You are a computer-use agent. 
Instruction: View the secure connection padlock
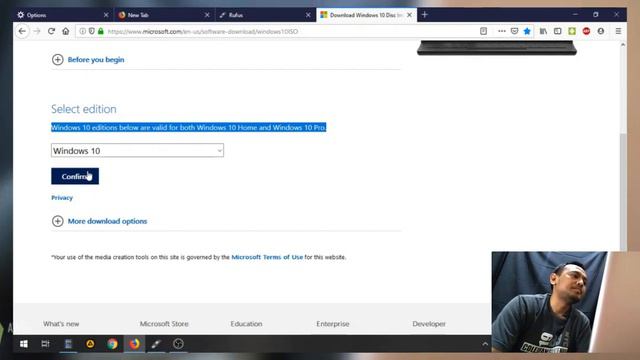point(101,31)
